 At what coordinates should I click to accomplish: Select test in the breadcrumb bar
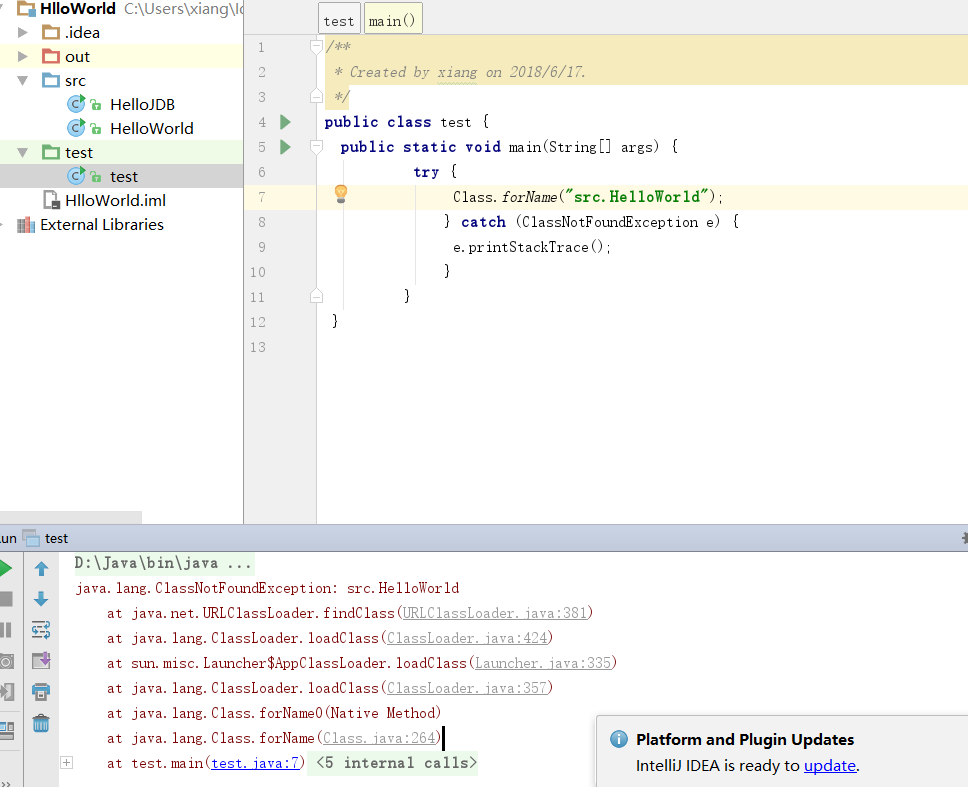[339, 21]
